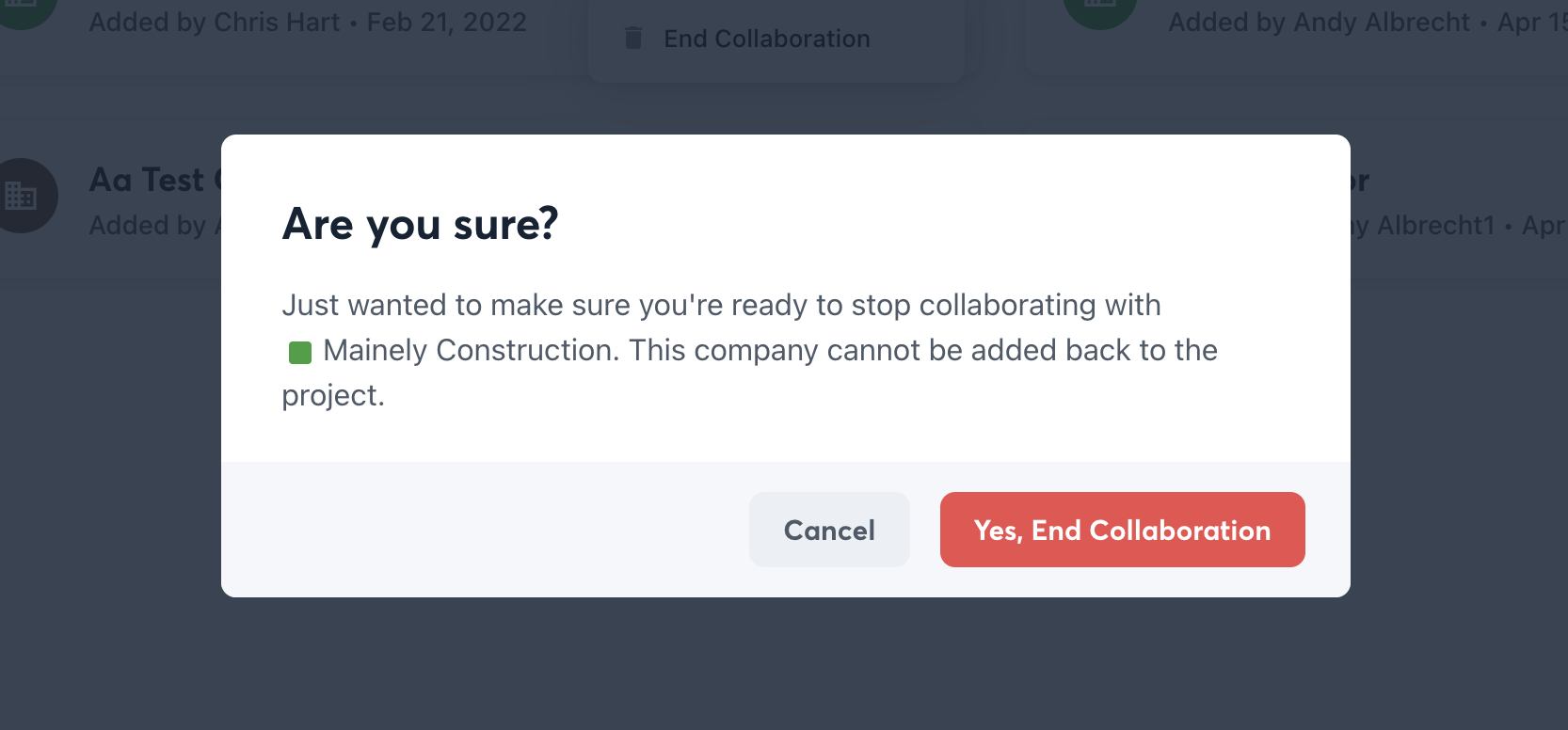Click the Cancel button
This screenshot has height=730, width=1568.
coord(829,530)
